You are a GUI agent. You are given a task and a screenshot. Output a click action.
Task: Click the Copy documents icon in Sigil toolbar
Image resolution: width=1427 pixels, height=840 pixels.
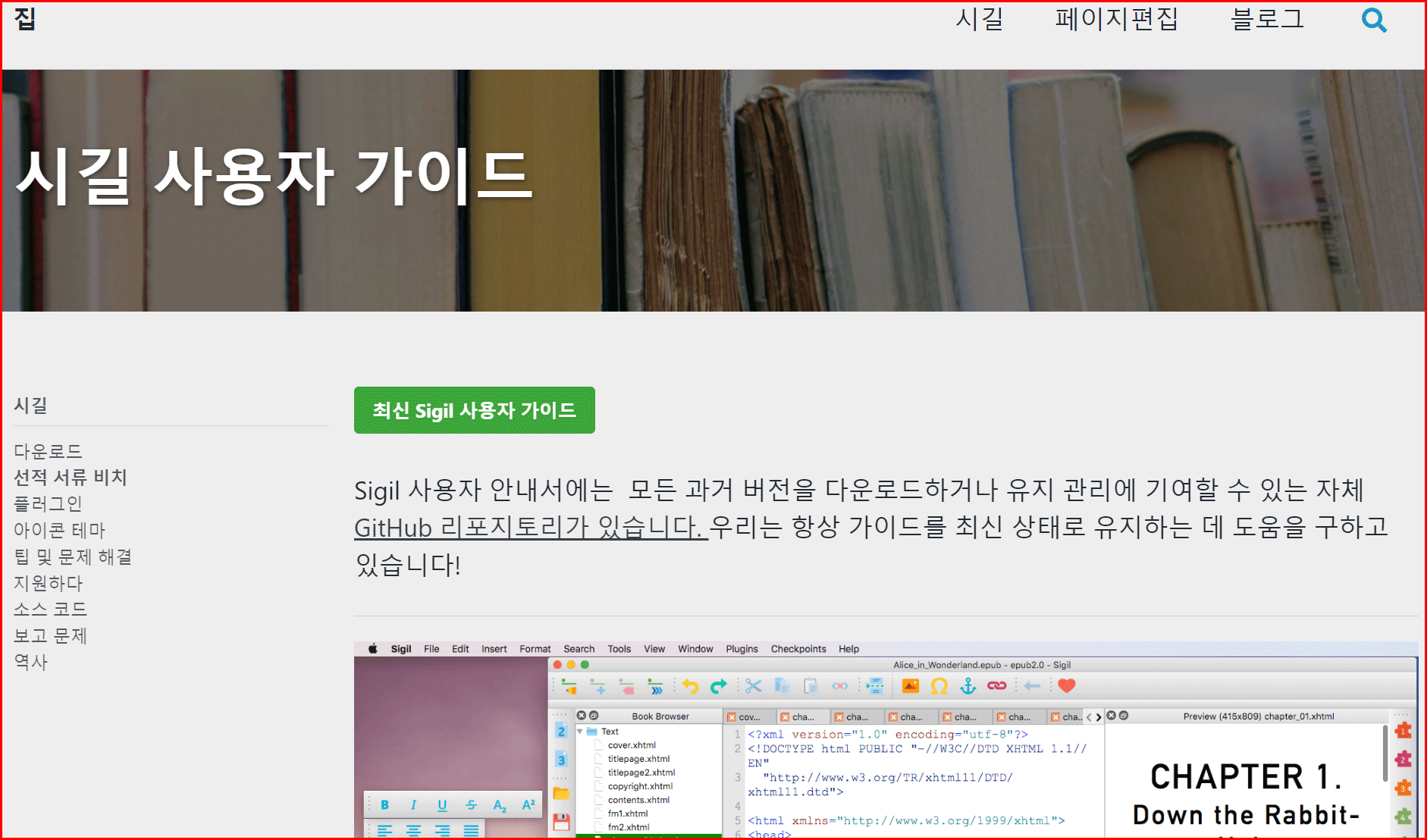(782, 686)
